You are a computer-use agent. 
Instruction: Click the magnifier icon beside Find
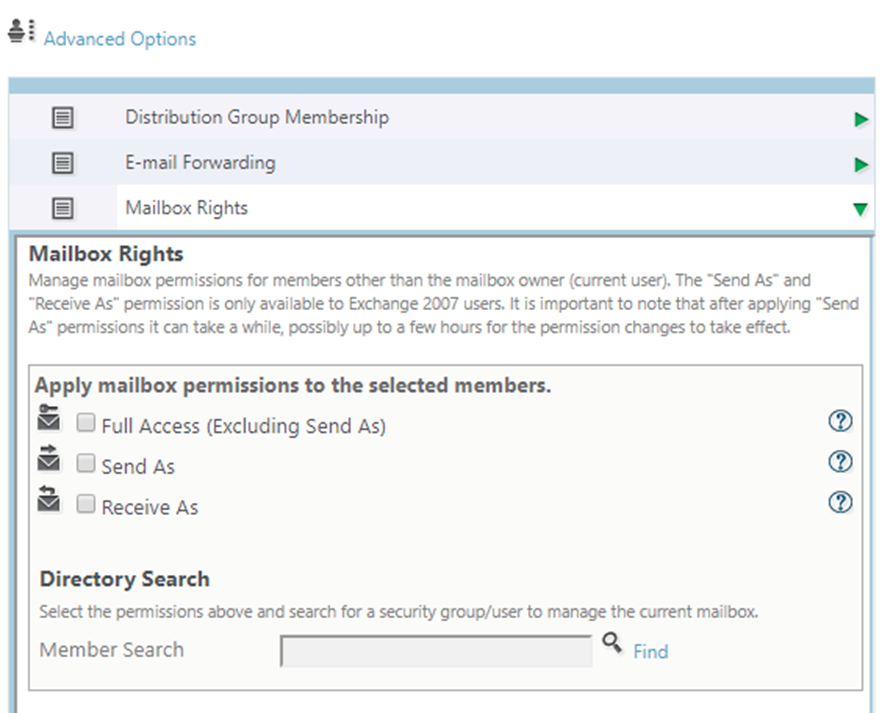point(612,644)
